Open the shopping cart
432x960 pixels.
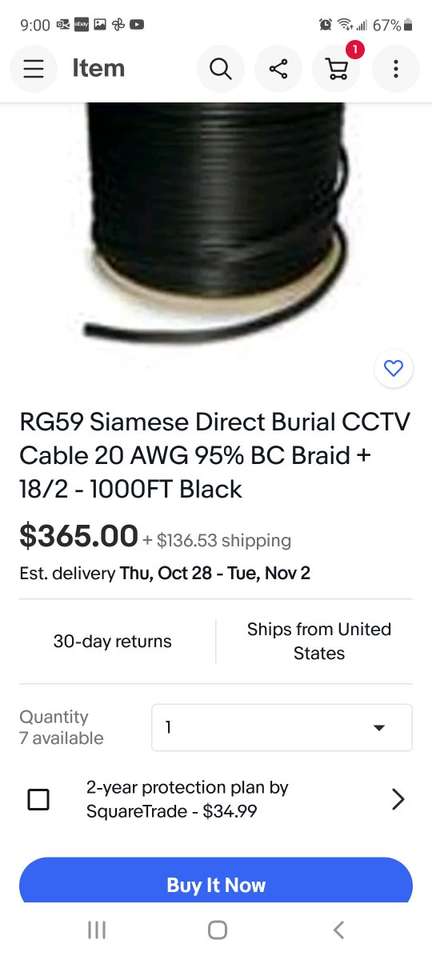click(x=337, y=69)
